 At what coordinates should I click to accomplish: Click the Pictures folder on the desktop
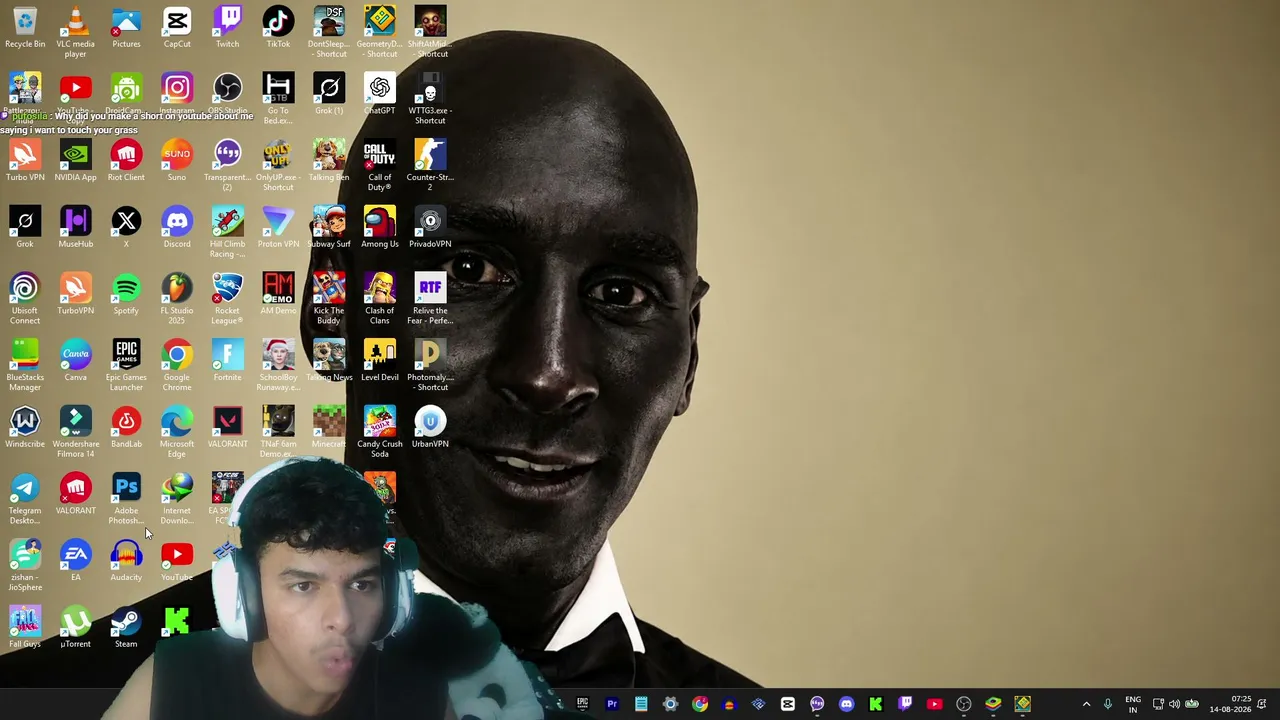pos(126,27)
